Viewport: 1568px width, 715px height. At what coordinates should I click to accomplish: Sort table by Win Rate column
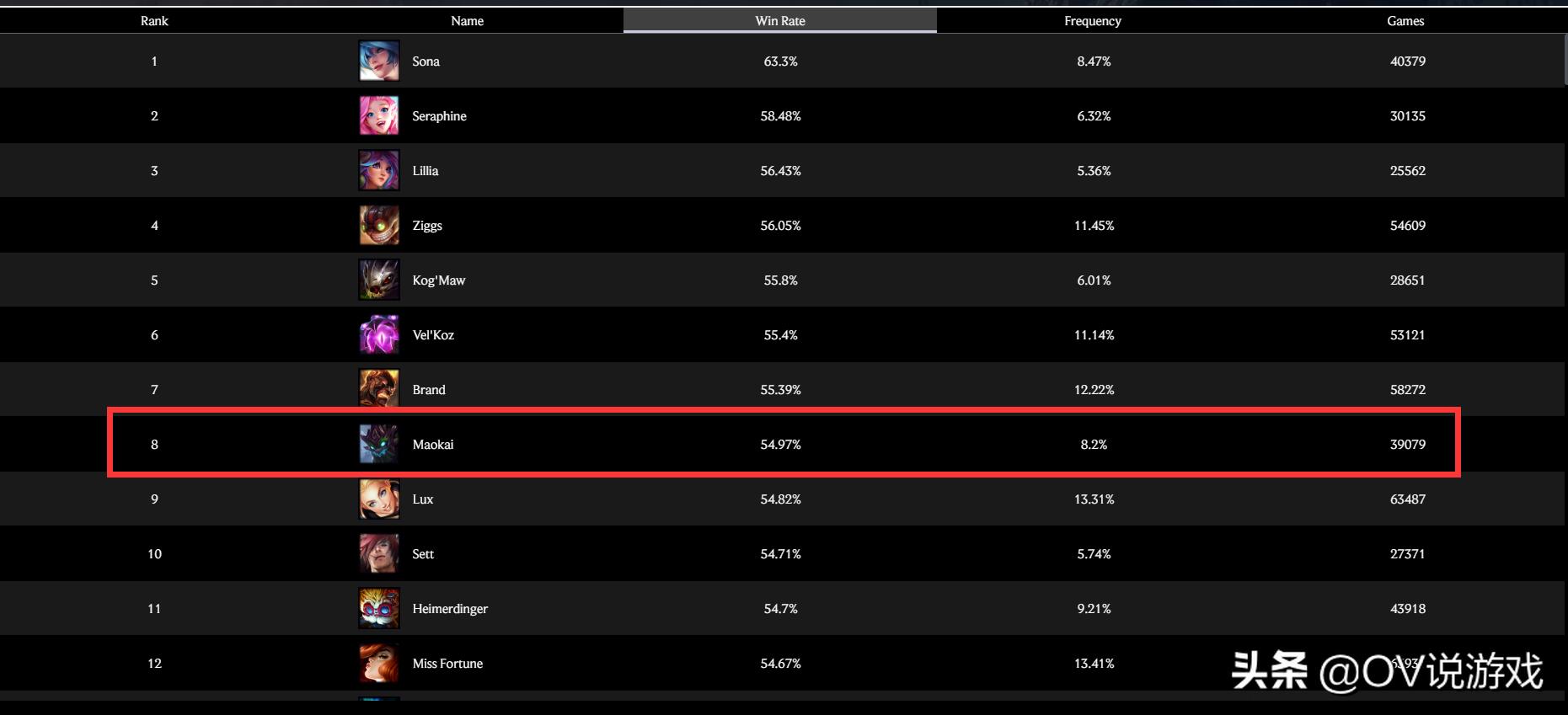[780, 21]
